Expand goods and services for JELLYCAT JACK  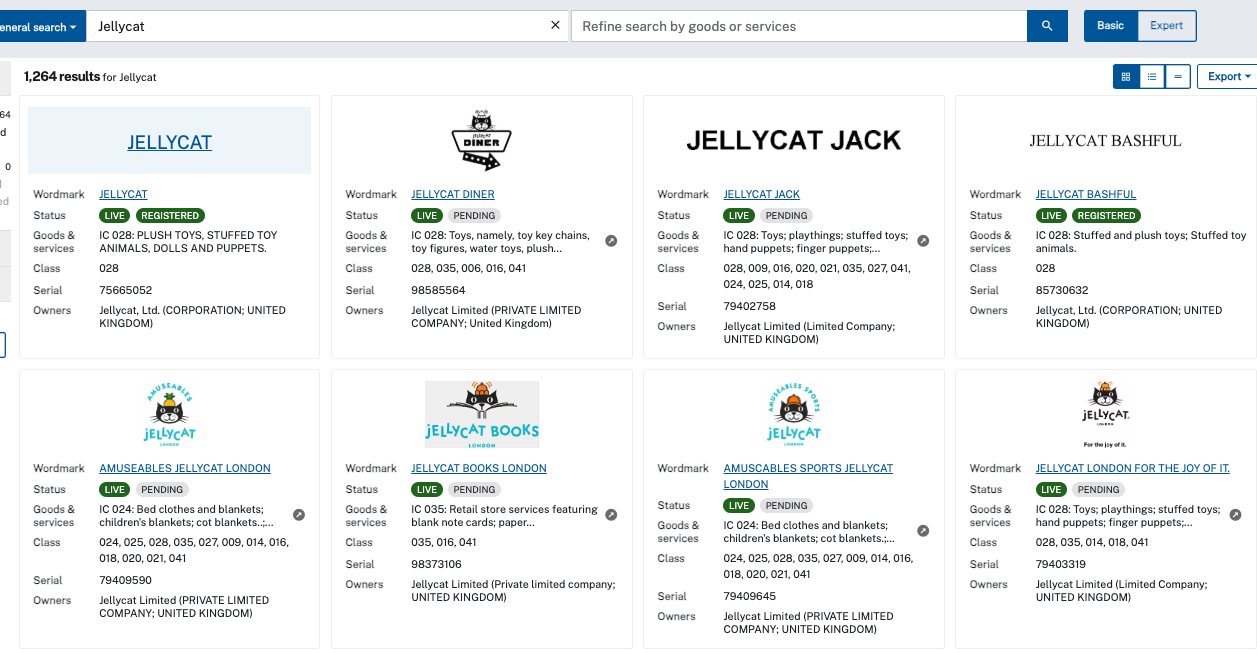click(x=923, y=241)
